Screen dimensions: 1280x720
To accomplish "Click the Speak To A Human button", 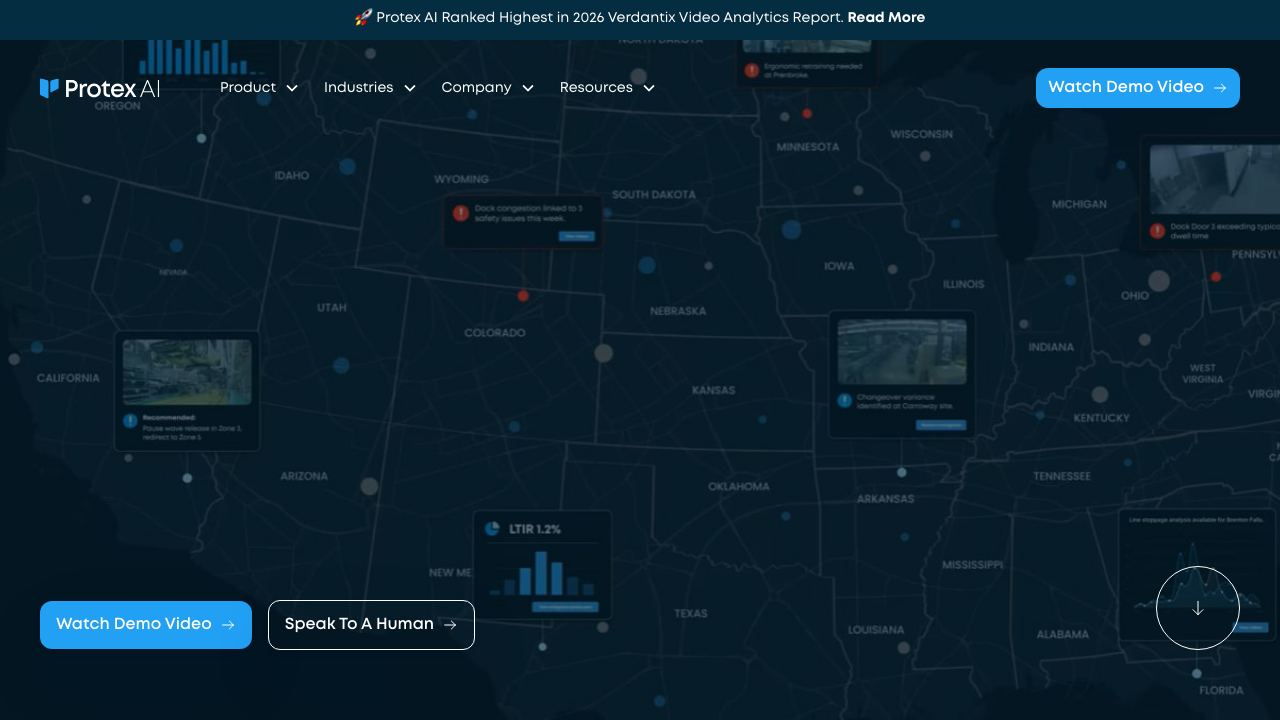I will [x=371, y=625].
